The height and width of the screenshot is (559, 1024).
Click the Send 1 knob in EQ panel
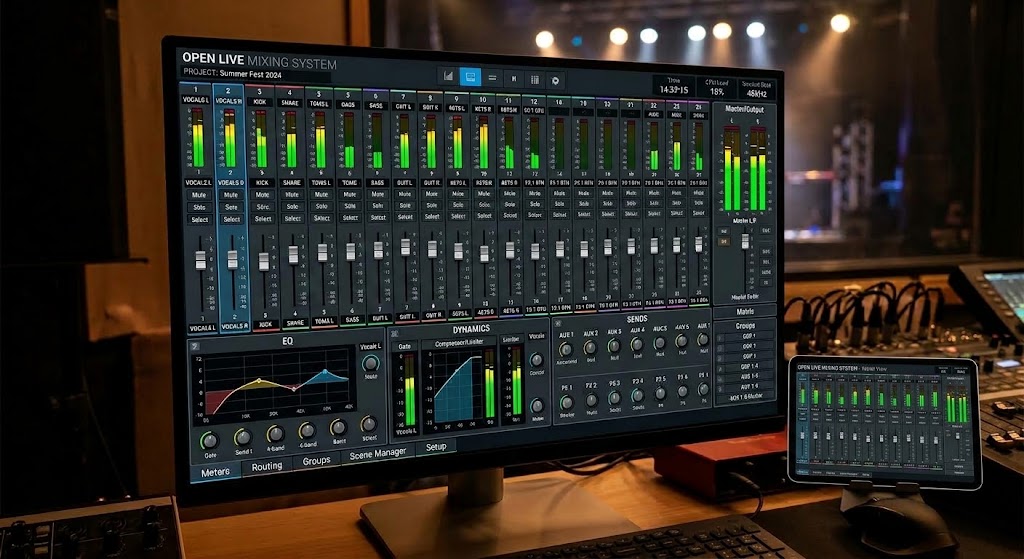point(243,437)
